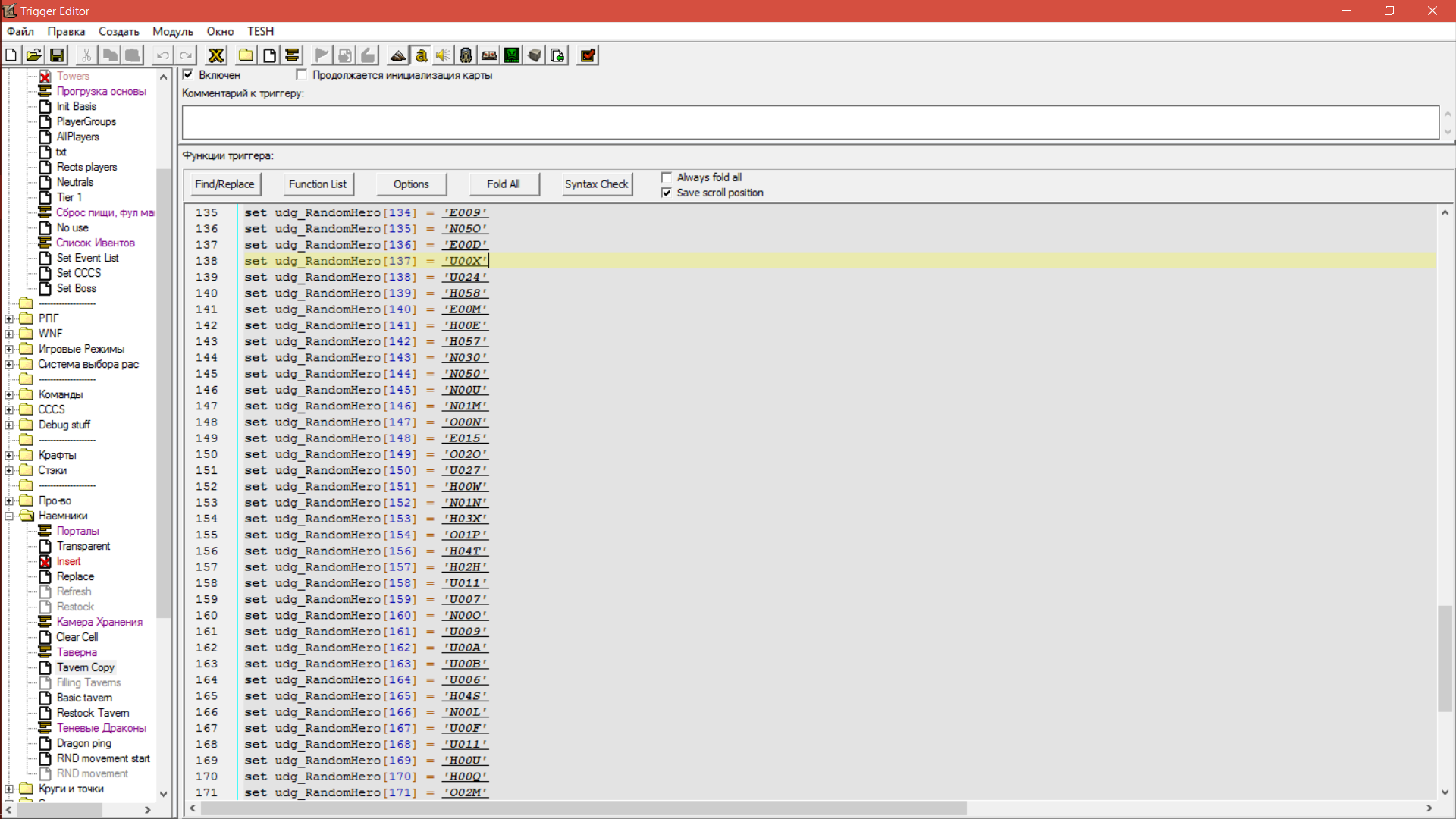Open map with folder icon
1456x819 pixels.
click(x=34, y=55)
